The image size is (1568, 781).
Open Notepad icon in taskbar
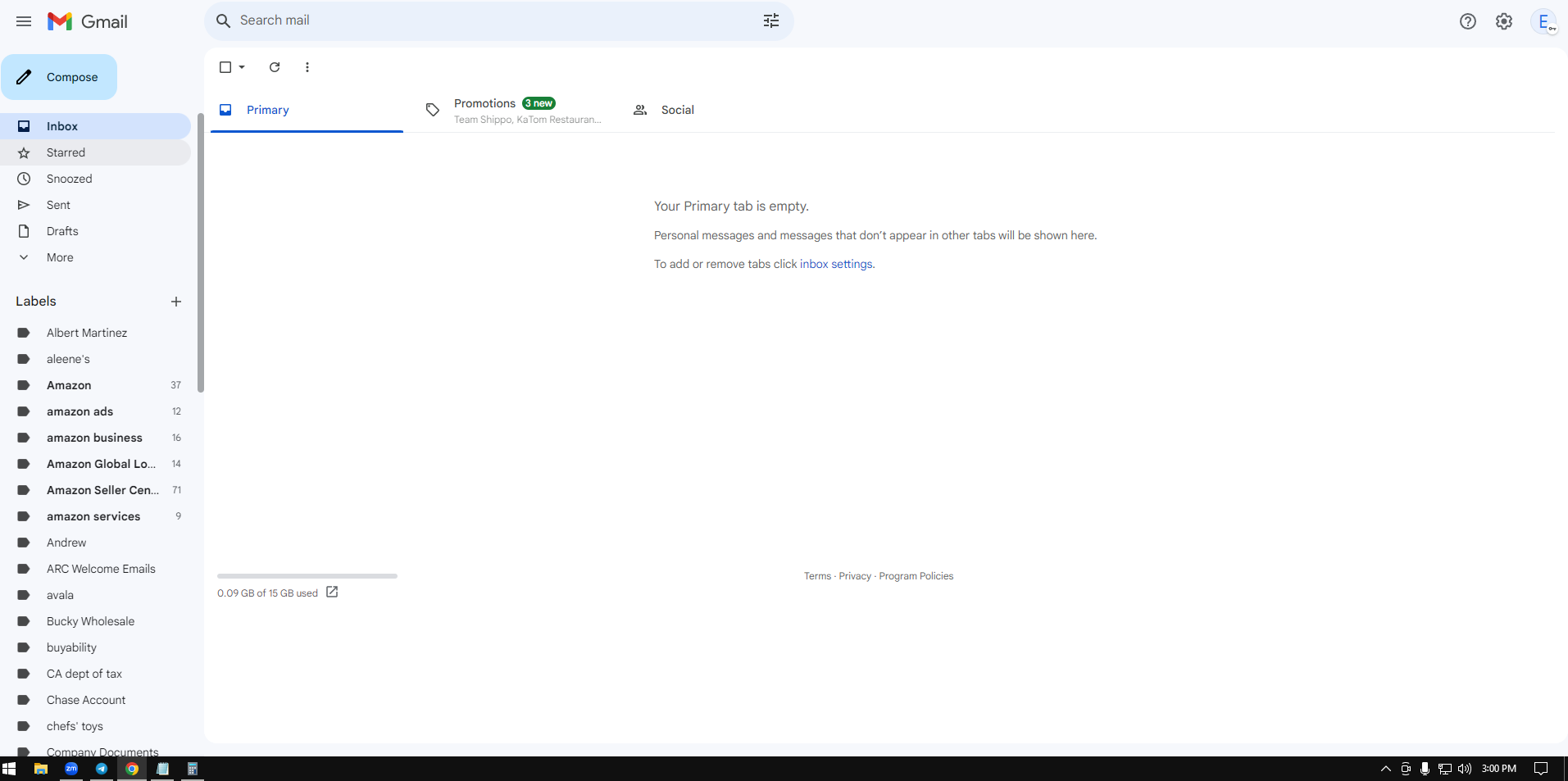point(162,769)
